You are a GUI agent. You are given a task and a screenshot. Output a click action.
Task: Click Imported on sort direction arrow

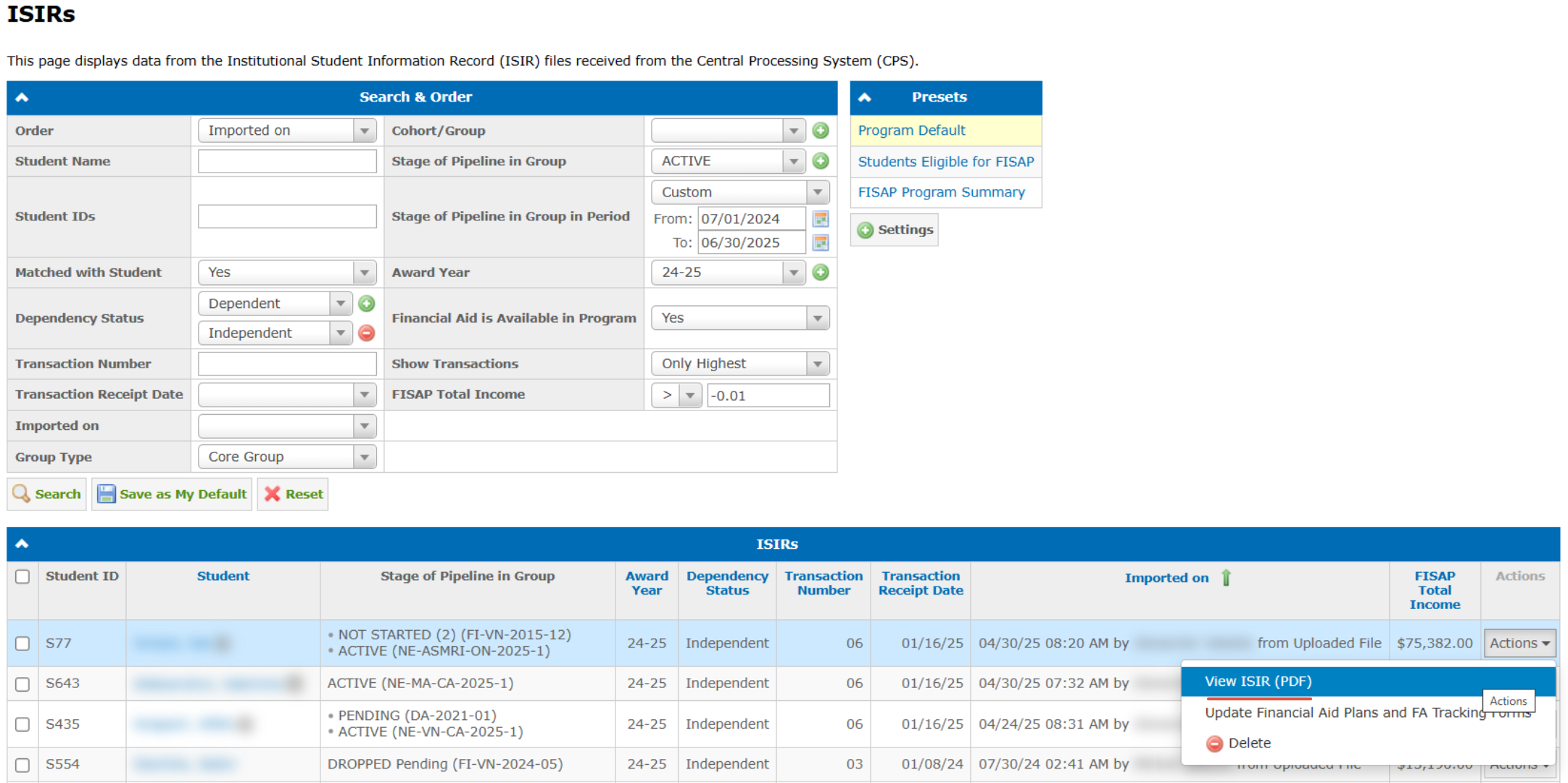(x=1226, y=578)
